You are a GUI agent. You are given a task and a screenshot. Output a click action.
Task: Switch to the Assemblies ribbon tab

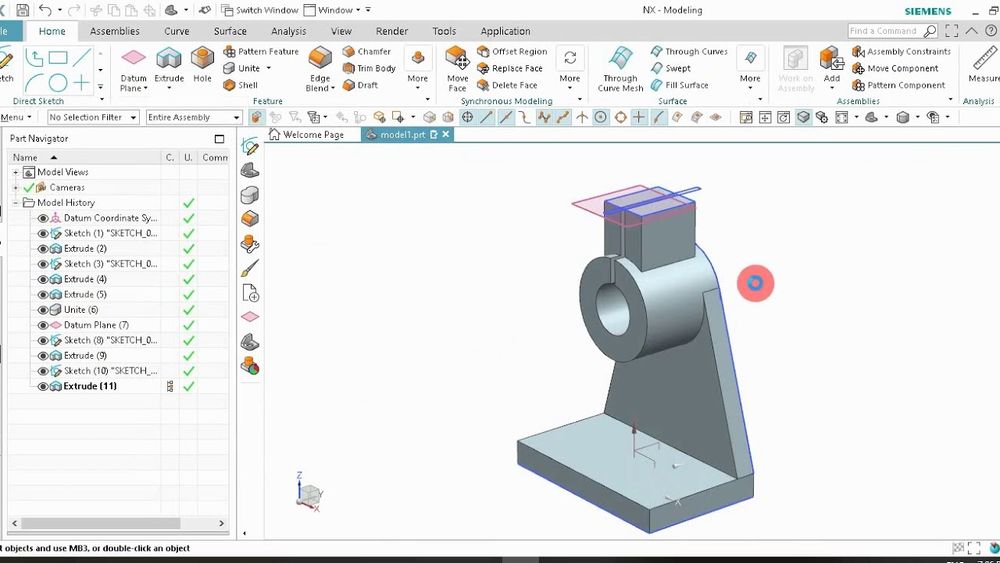(x=115, y=31)
